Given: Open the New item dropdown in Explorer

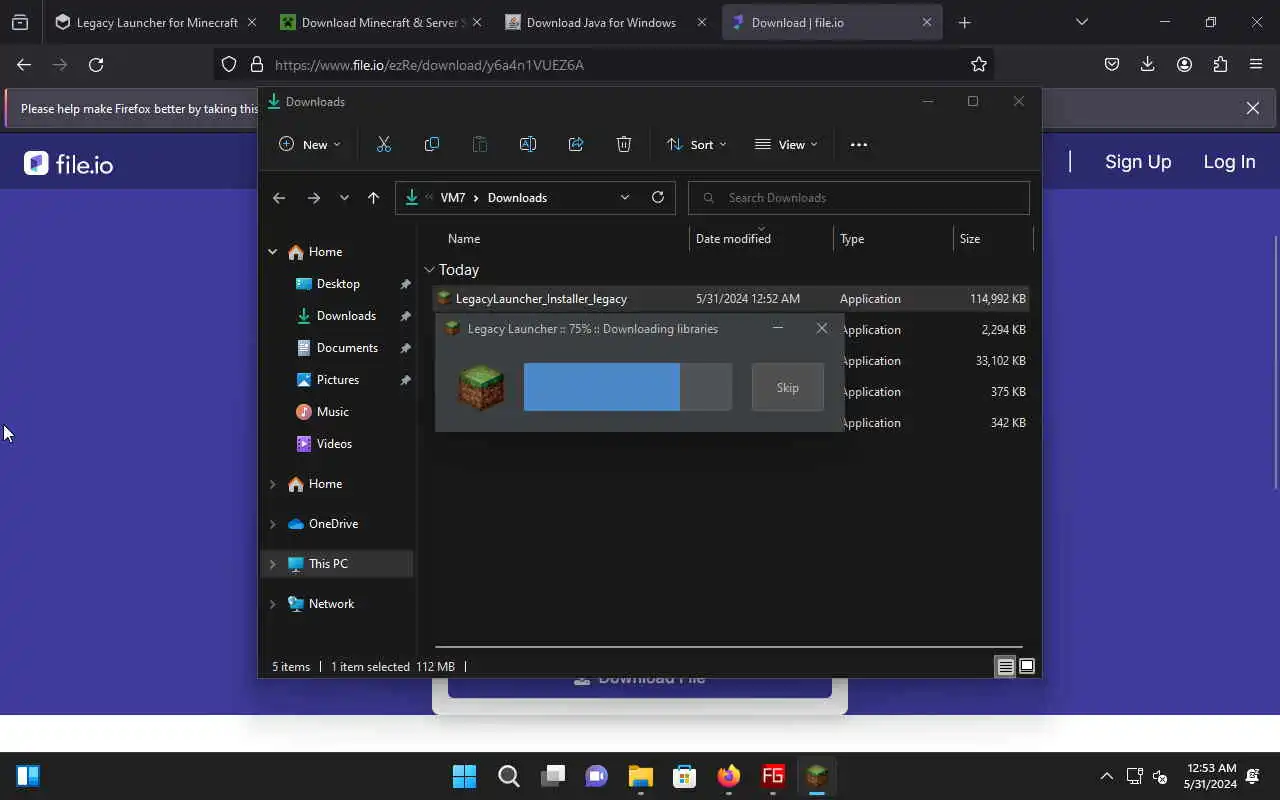Looking at the screenshot, I should click(310, 144).
